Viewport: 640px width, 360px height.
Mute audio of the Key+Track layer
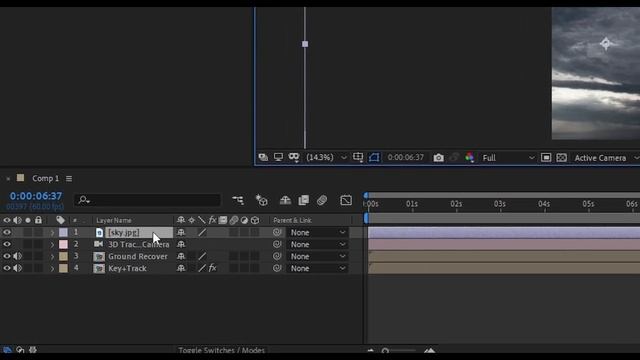point(17,268)
